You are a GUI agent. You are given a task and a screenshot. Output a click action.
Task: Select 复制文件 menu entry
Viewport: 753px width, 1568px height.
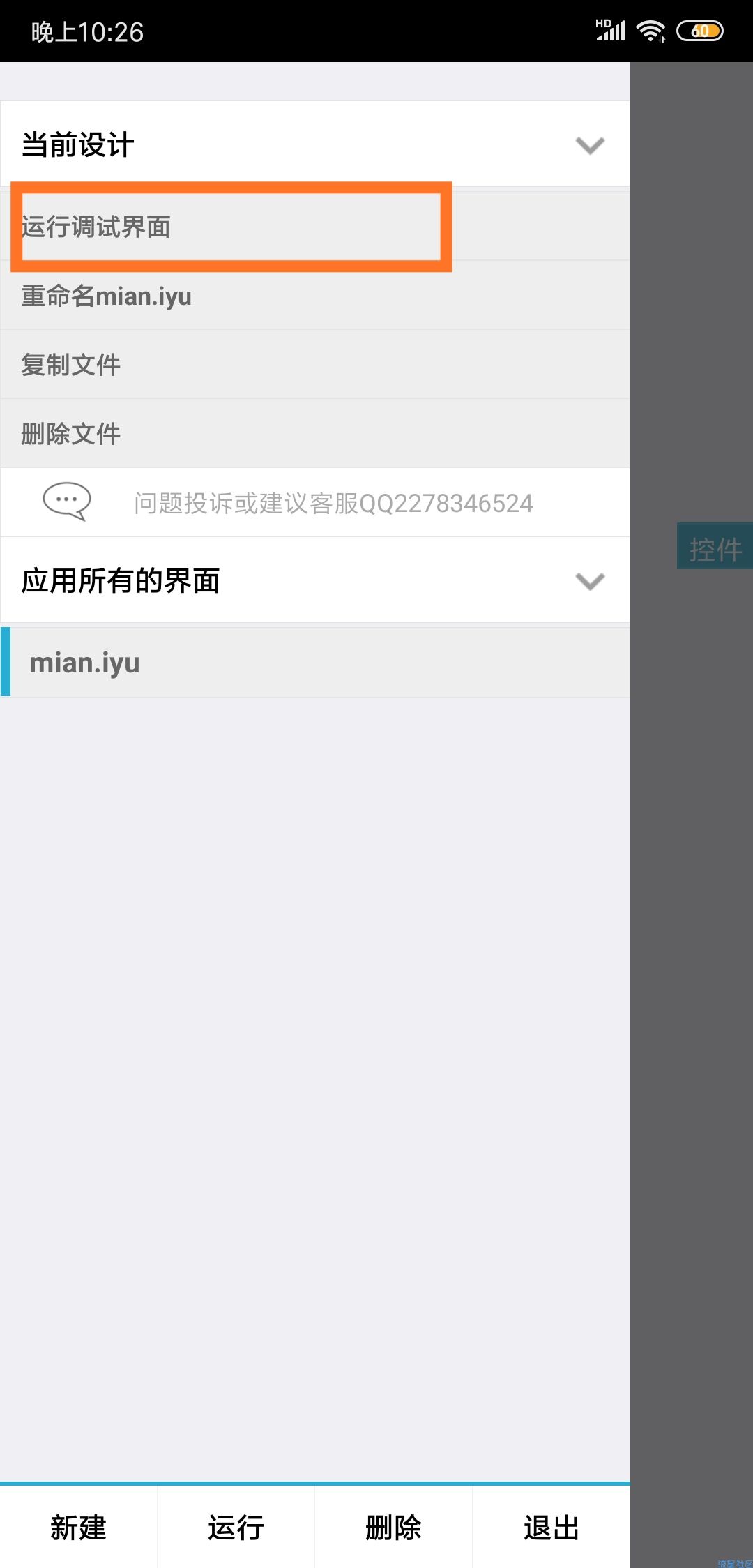point(315,364)
